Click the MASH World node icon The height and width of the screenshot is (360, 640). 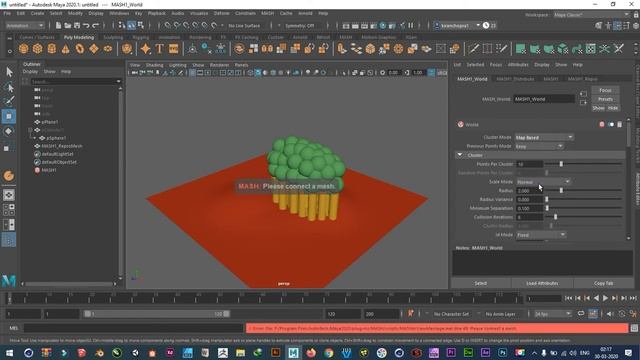pyautogui.click(x=460, y=124)
